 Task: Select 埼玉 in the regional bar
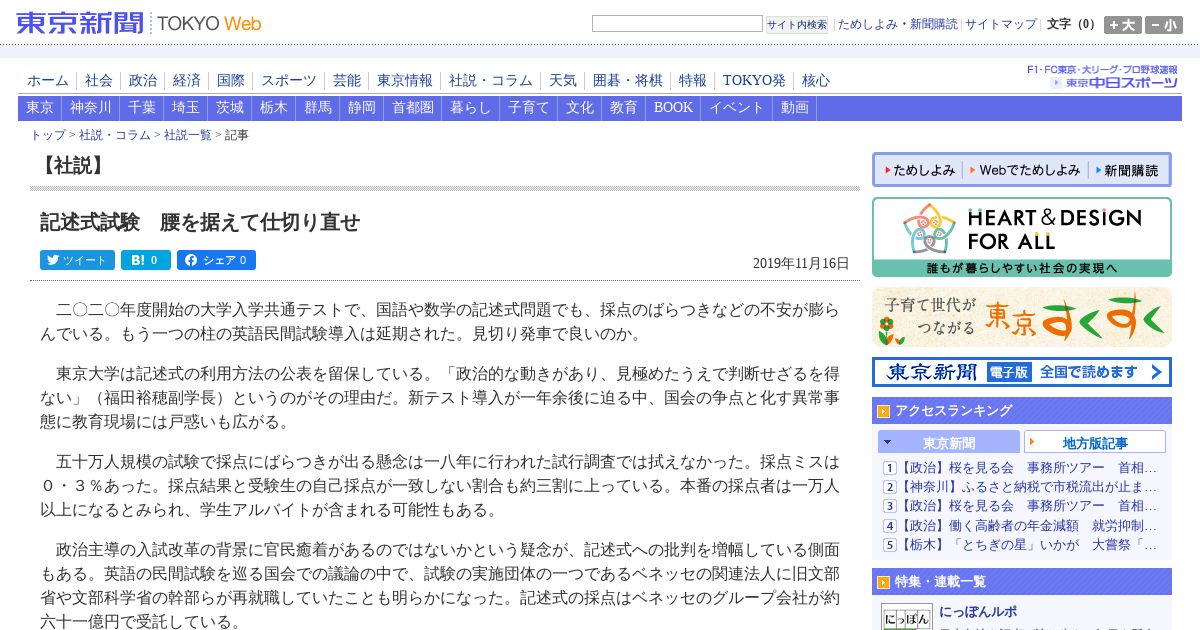(186, 108)
